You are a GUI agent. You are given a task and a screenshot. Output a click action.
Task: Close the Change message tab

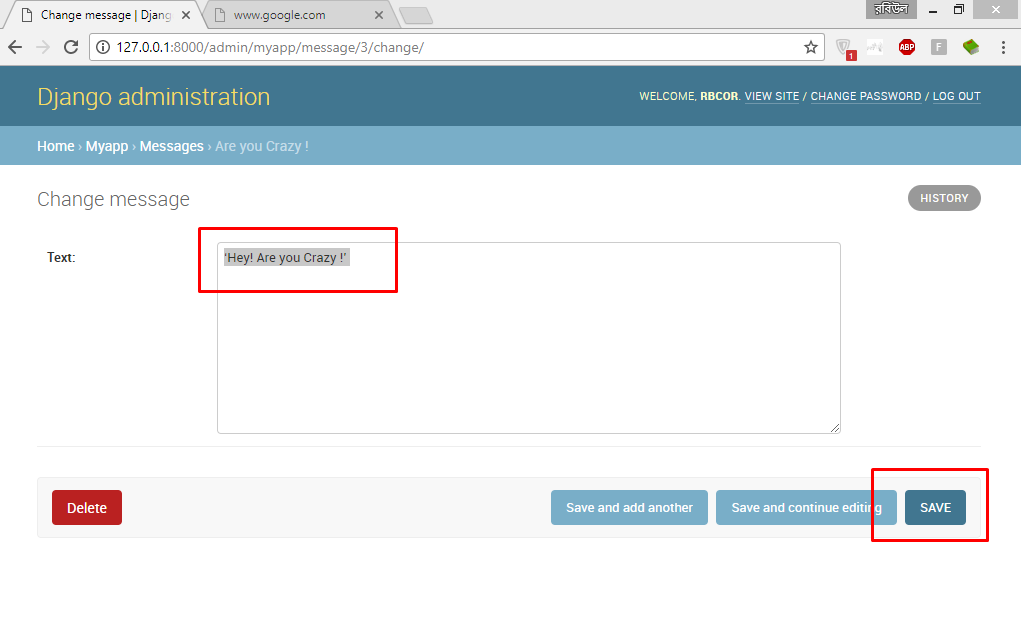click(186, 15)
